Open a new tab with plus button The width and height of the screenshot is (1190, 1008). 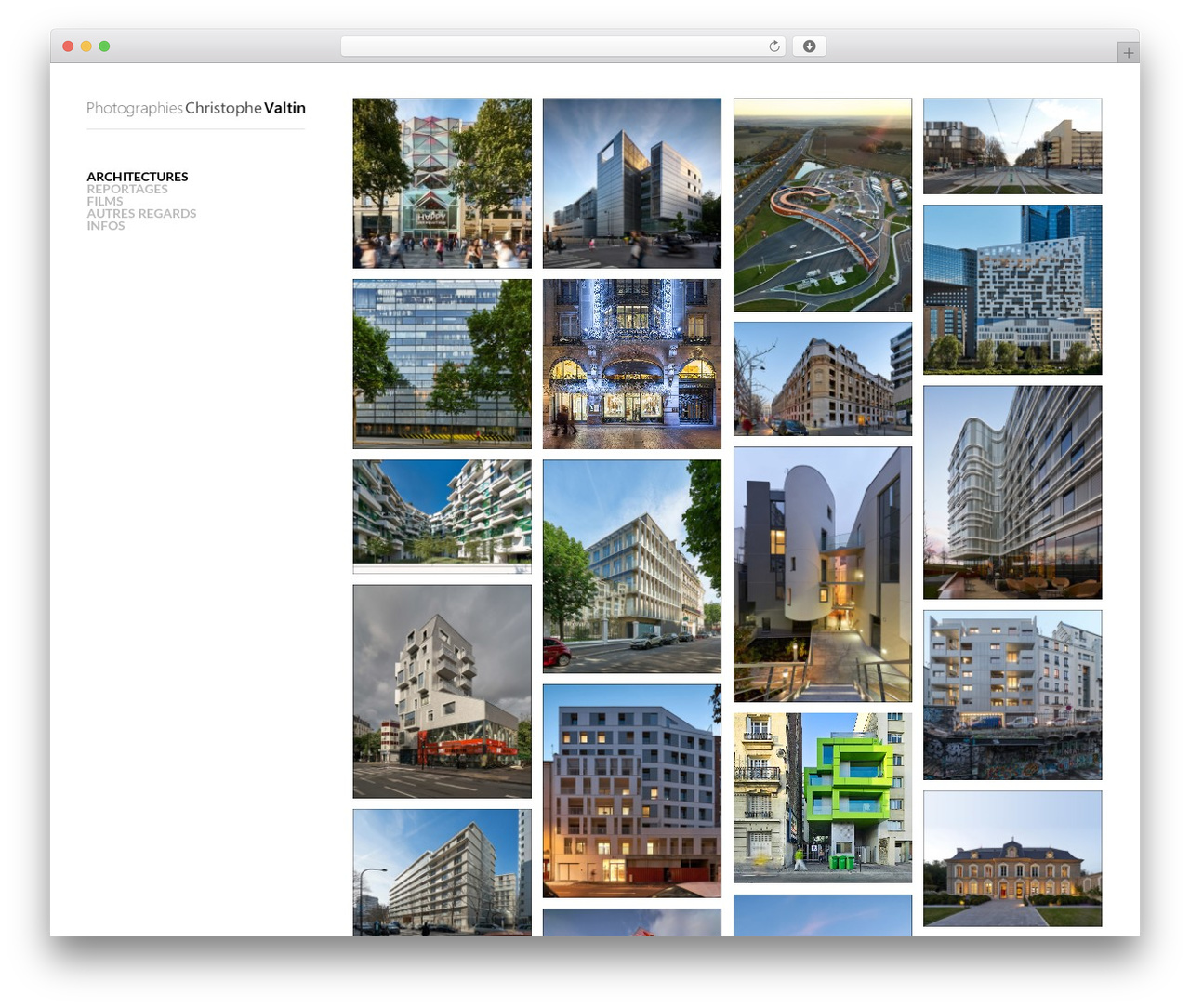1128,53
